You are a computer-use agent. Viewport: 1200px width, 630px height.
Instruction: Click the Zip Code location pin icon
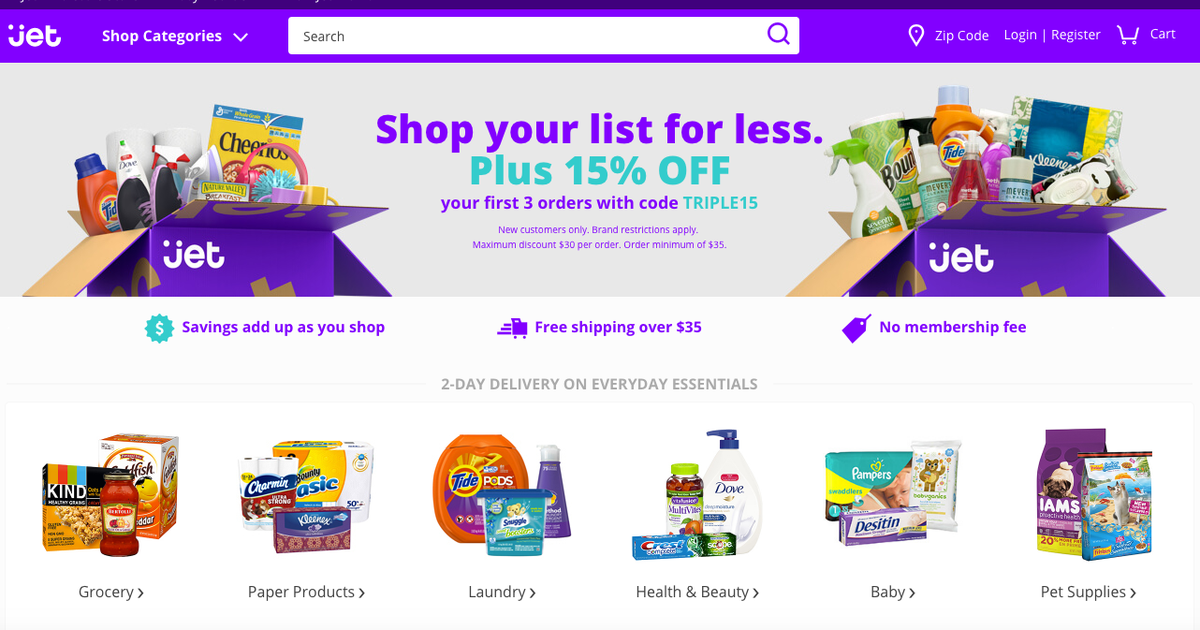[916, 36]
